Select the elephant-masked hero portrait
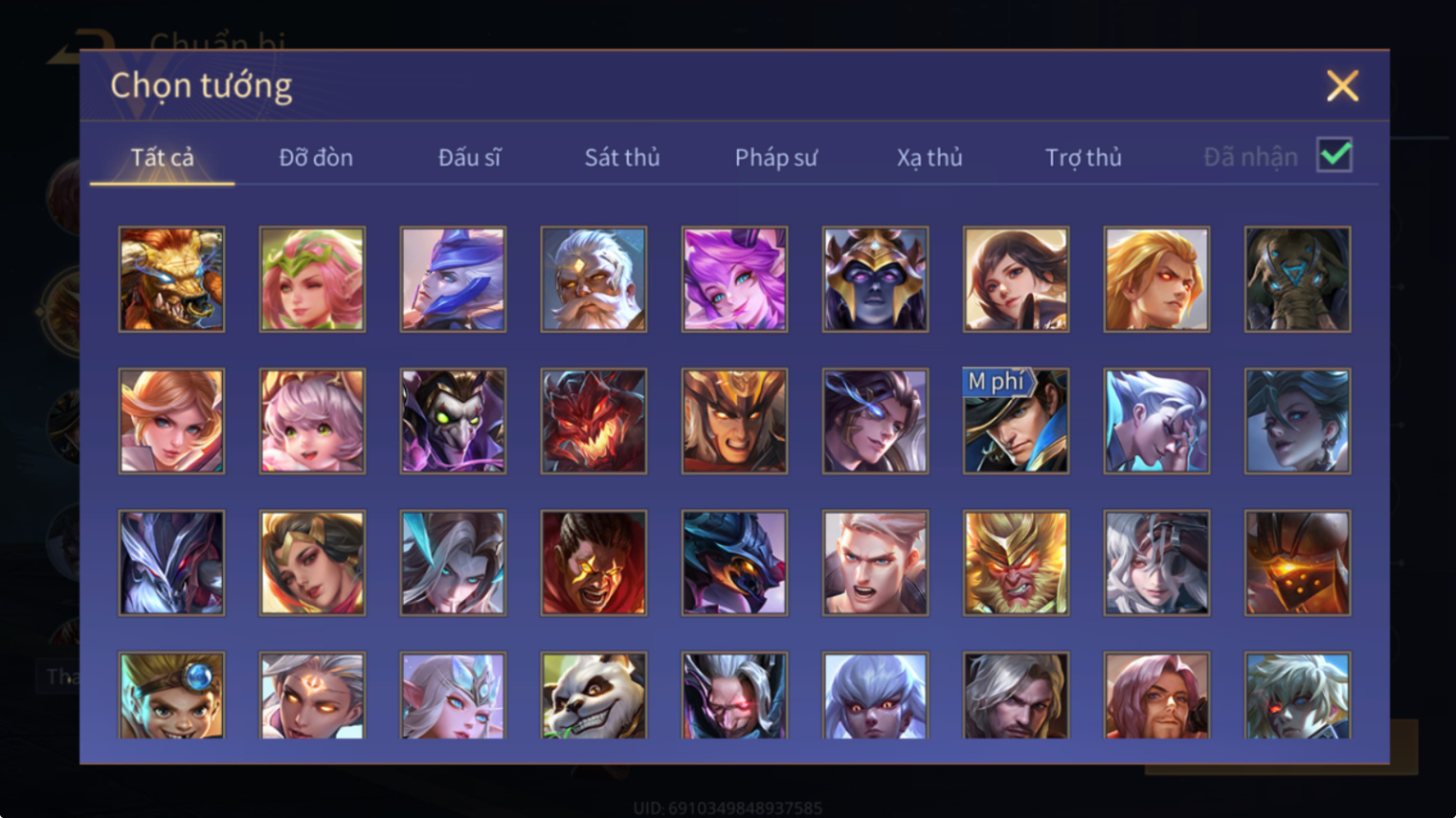1456x818 pixels. point(1297,279)
